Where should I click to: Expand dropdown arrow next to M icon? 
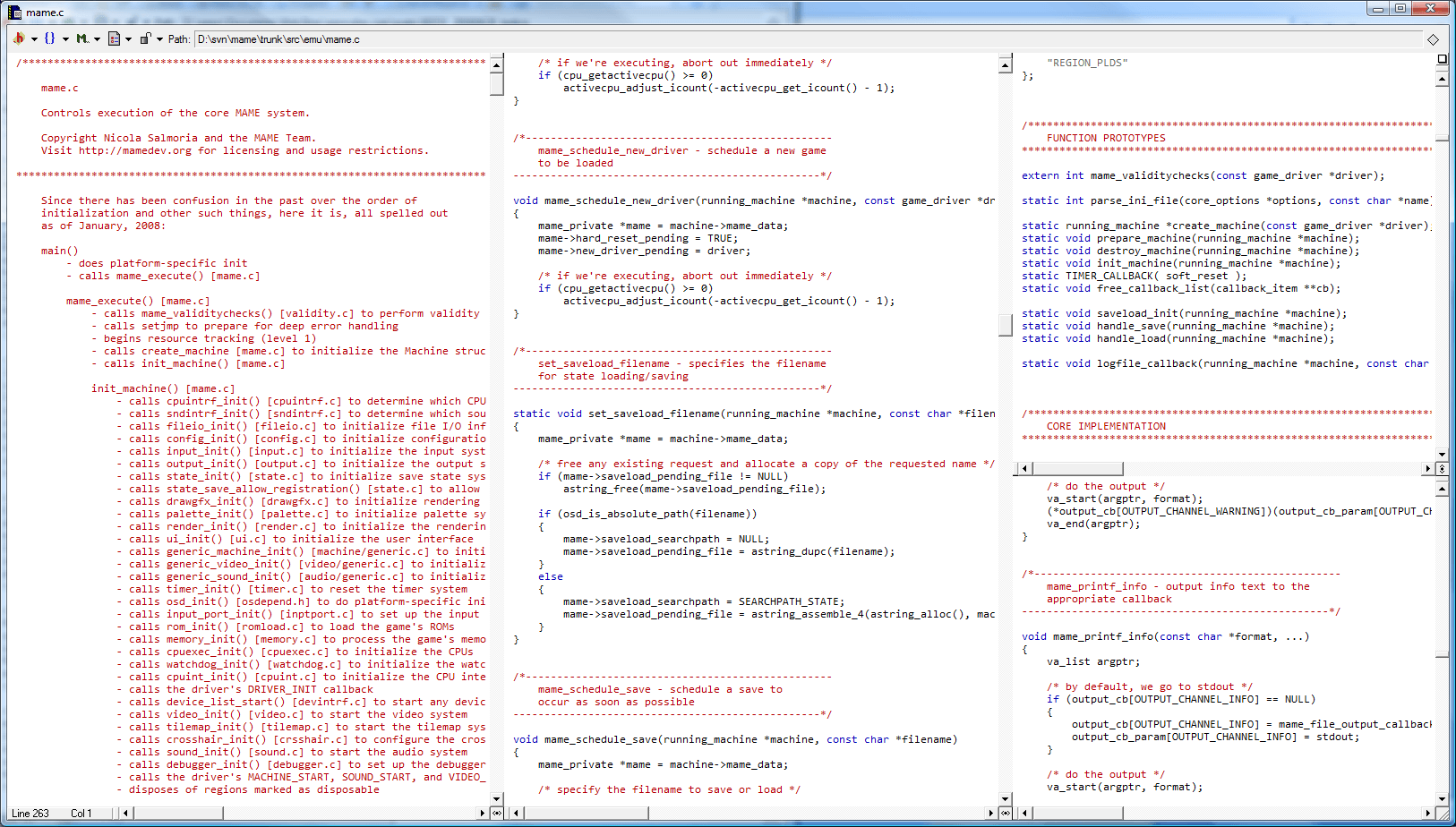pos(97,39)
